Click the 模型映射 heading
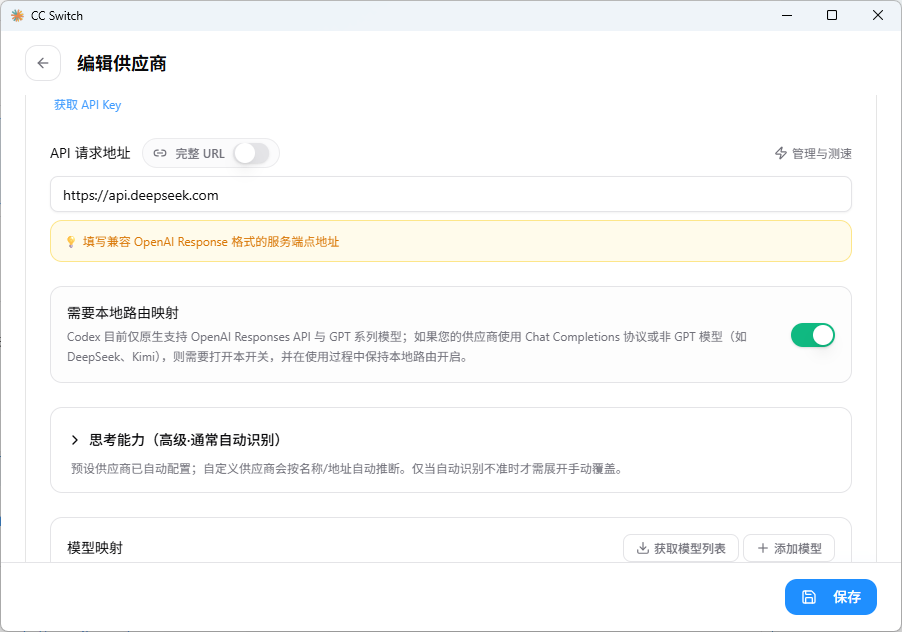The width and height of the screenshot is (902, 632). tap(95, 548)
